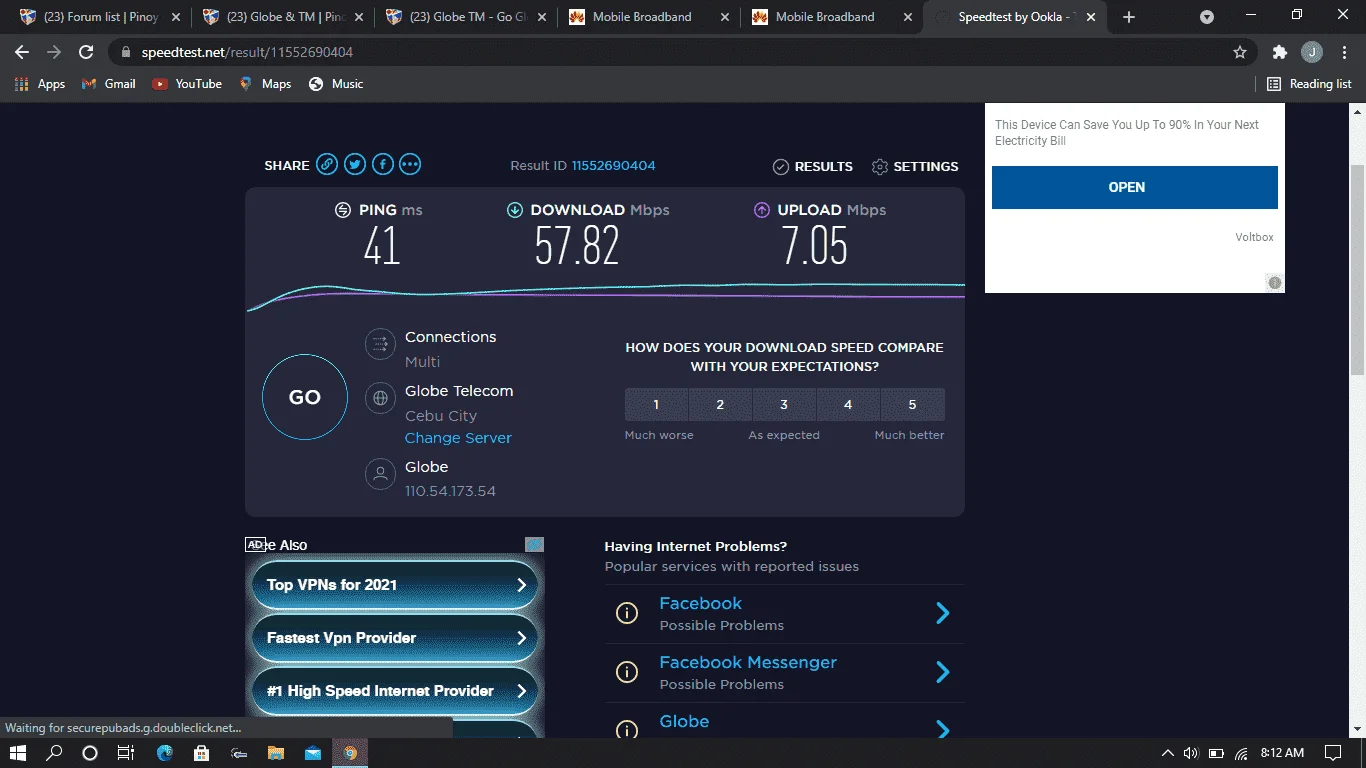Go back to previous page
Viewport: 1366px width, 768px height.
22,52
